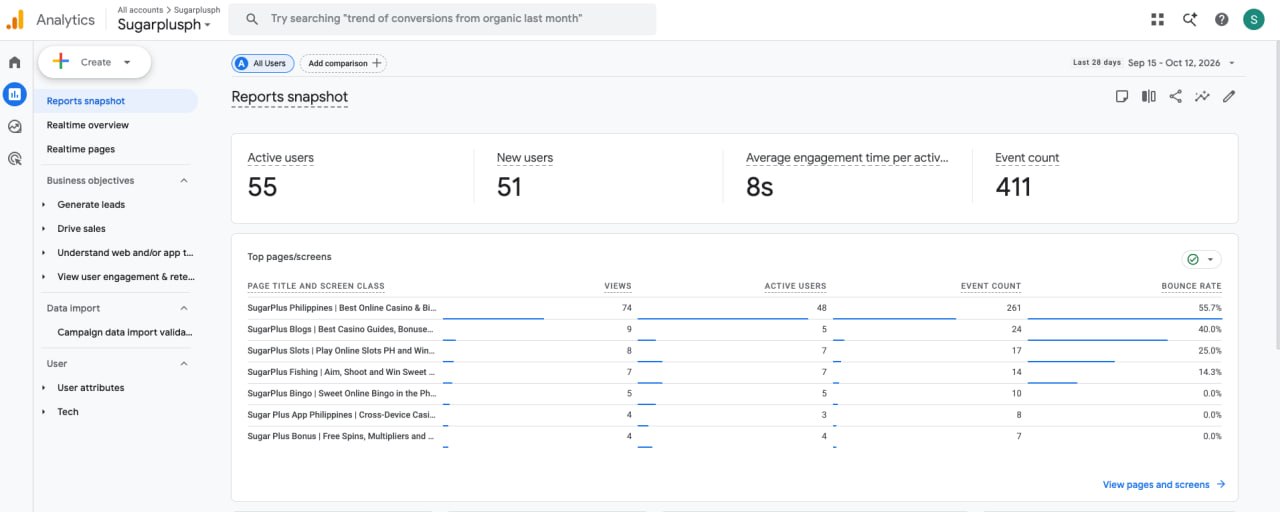The width and height of the screenshot is (1280, 512).
Task: Click the annotations note icon
Action: pyautogui.click(x=1122, y=96)
